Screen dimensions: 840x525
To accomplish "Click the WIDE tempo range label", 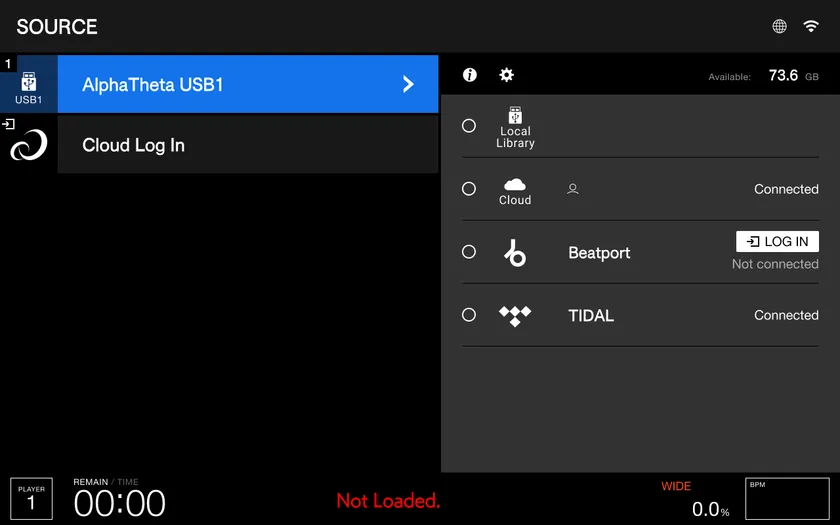I will coord(676,486).
